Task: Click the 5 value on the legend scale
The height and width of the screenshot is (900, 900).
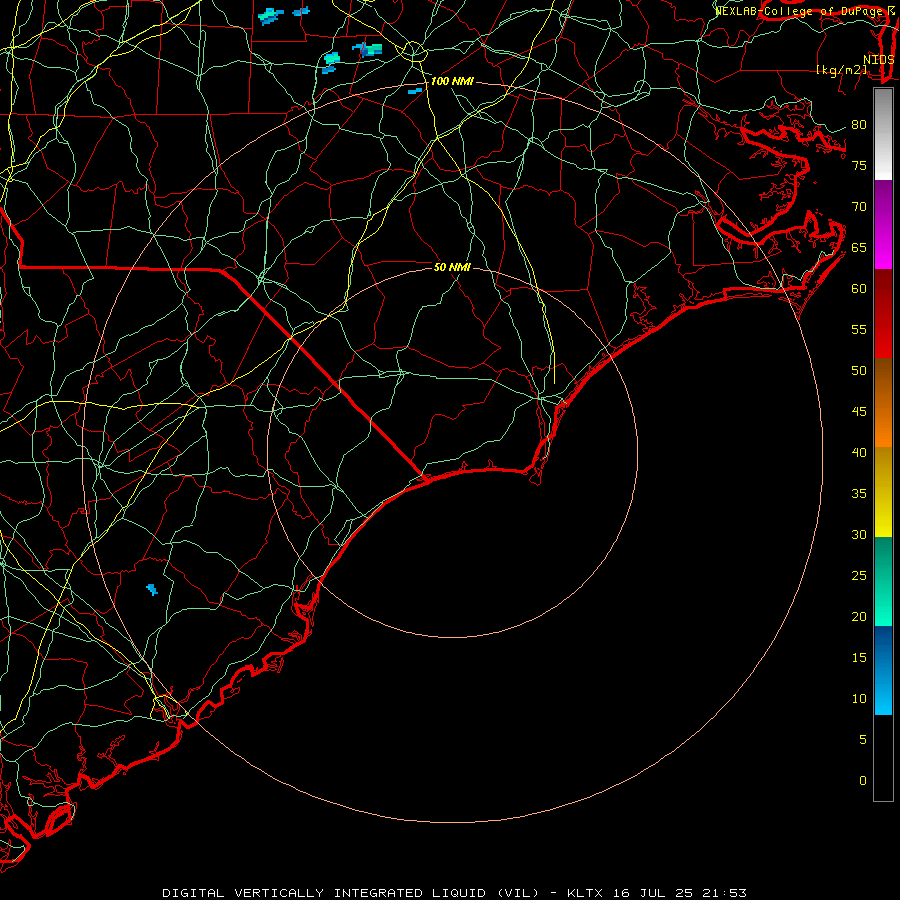Action: pos(863,740)
